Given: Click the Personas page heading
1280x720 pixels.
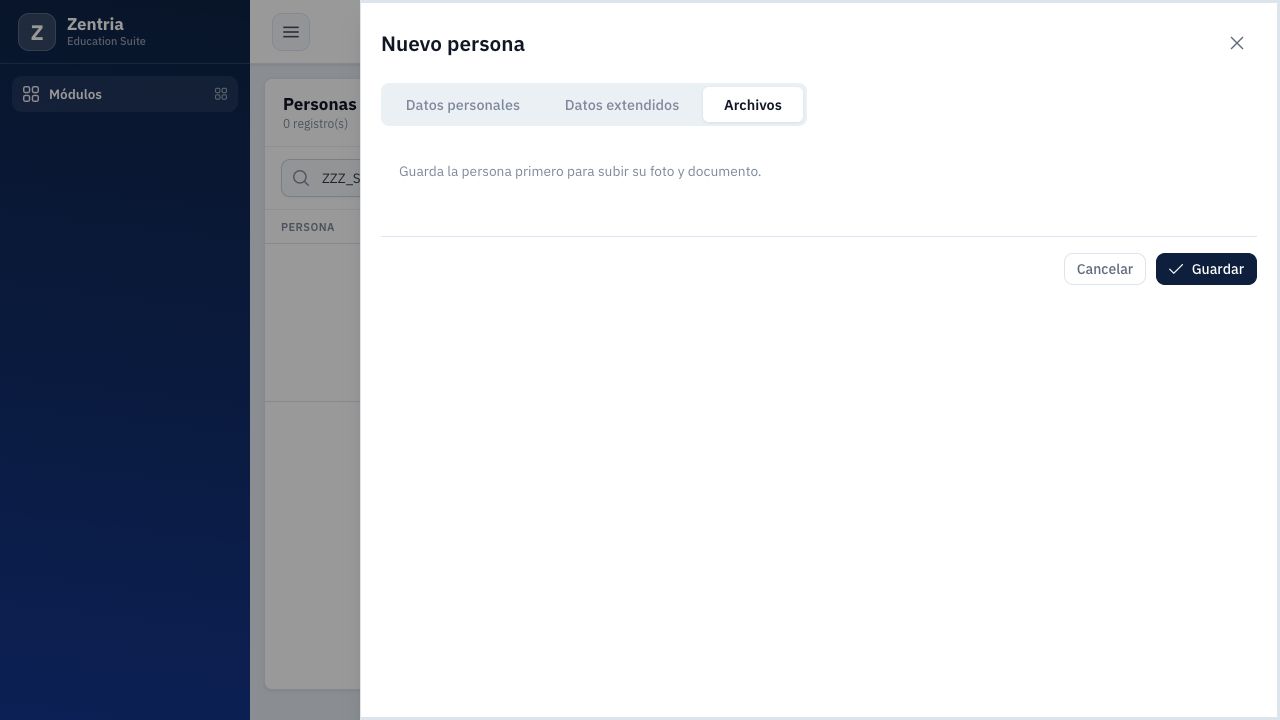Looking at the screenshot, I should [x=320, y=104].
